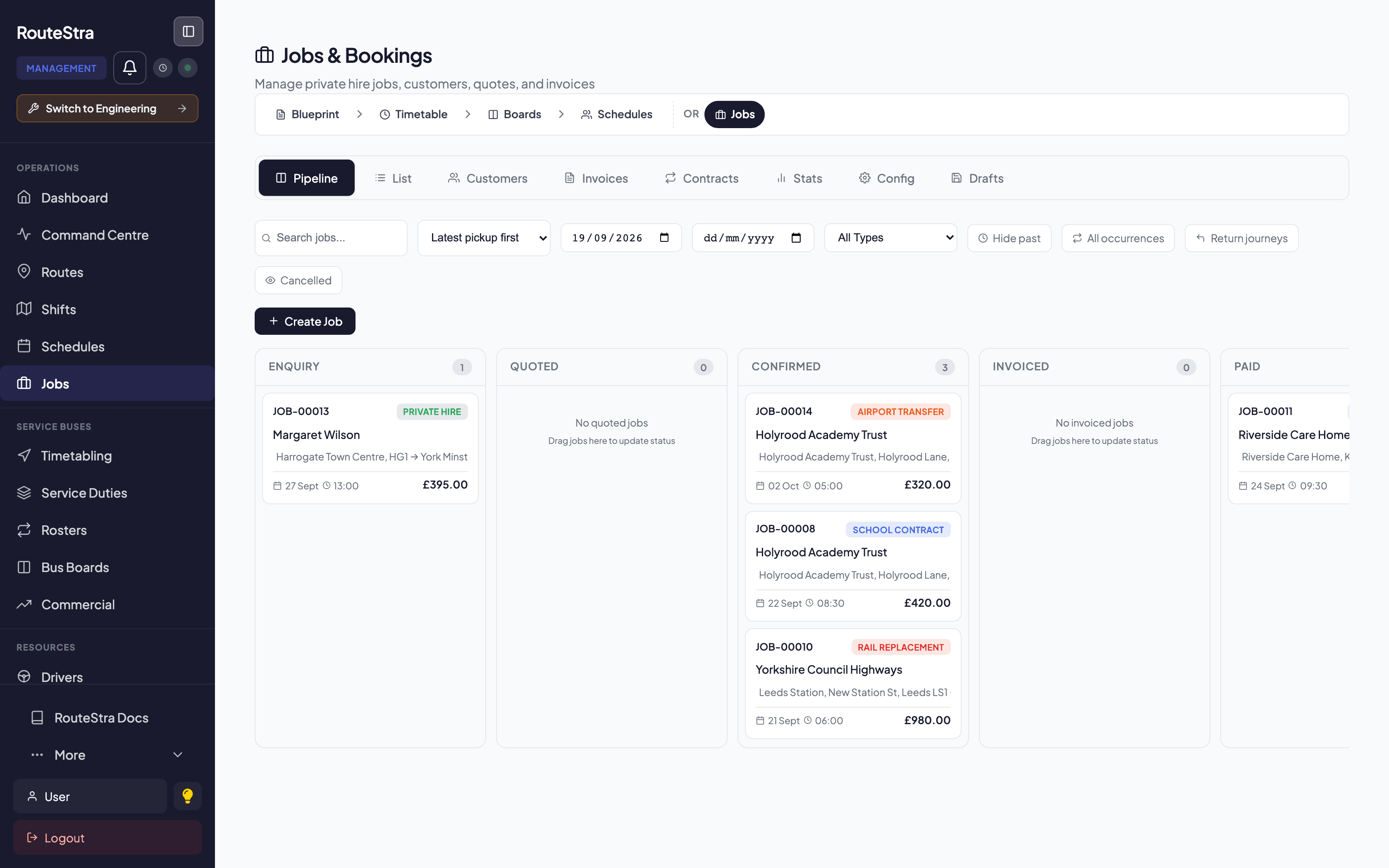Click Create Job button
Screen dimensions: 1389x868
pyautogui.click(x=305, y=321)
